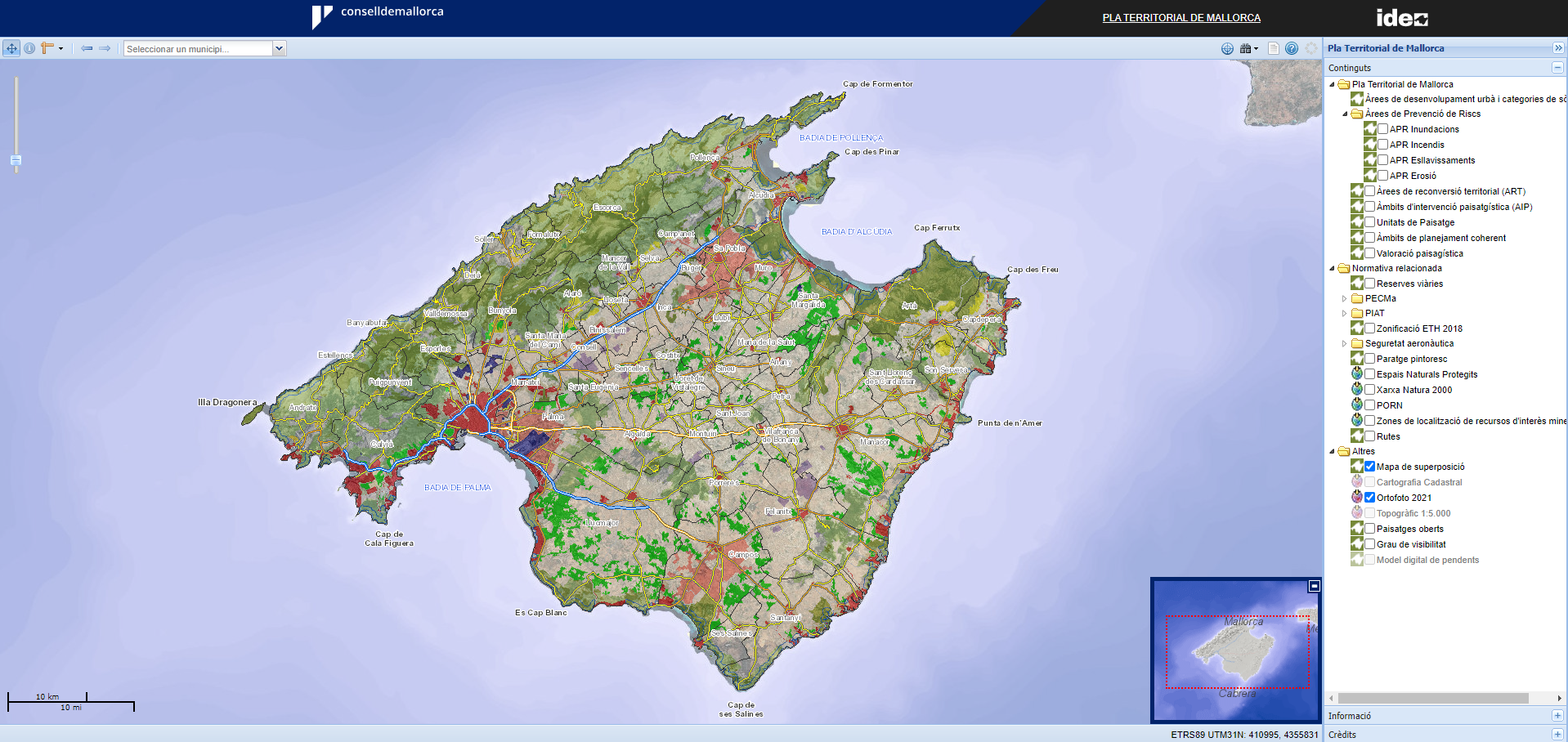1568x742 pixels.
Task: Minimize the overview map with its corner button
Action: (1315, 586)
